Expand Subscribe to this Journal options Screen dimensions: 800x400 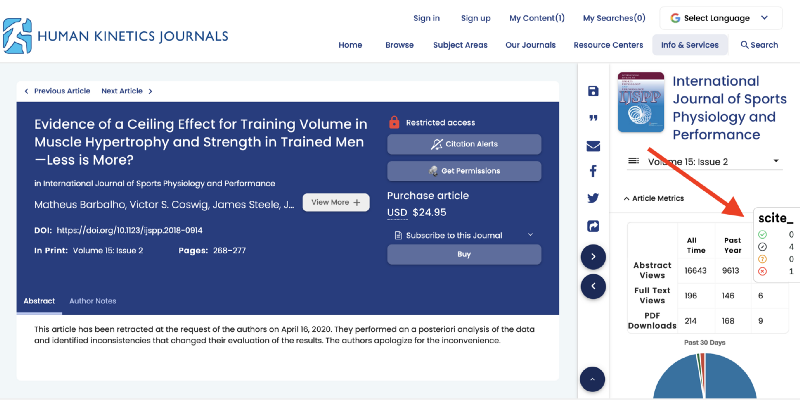[464, 235]
